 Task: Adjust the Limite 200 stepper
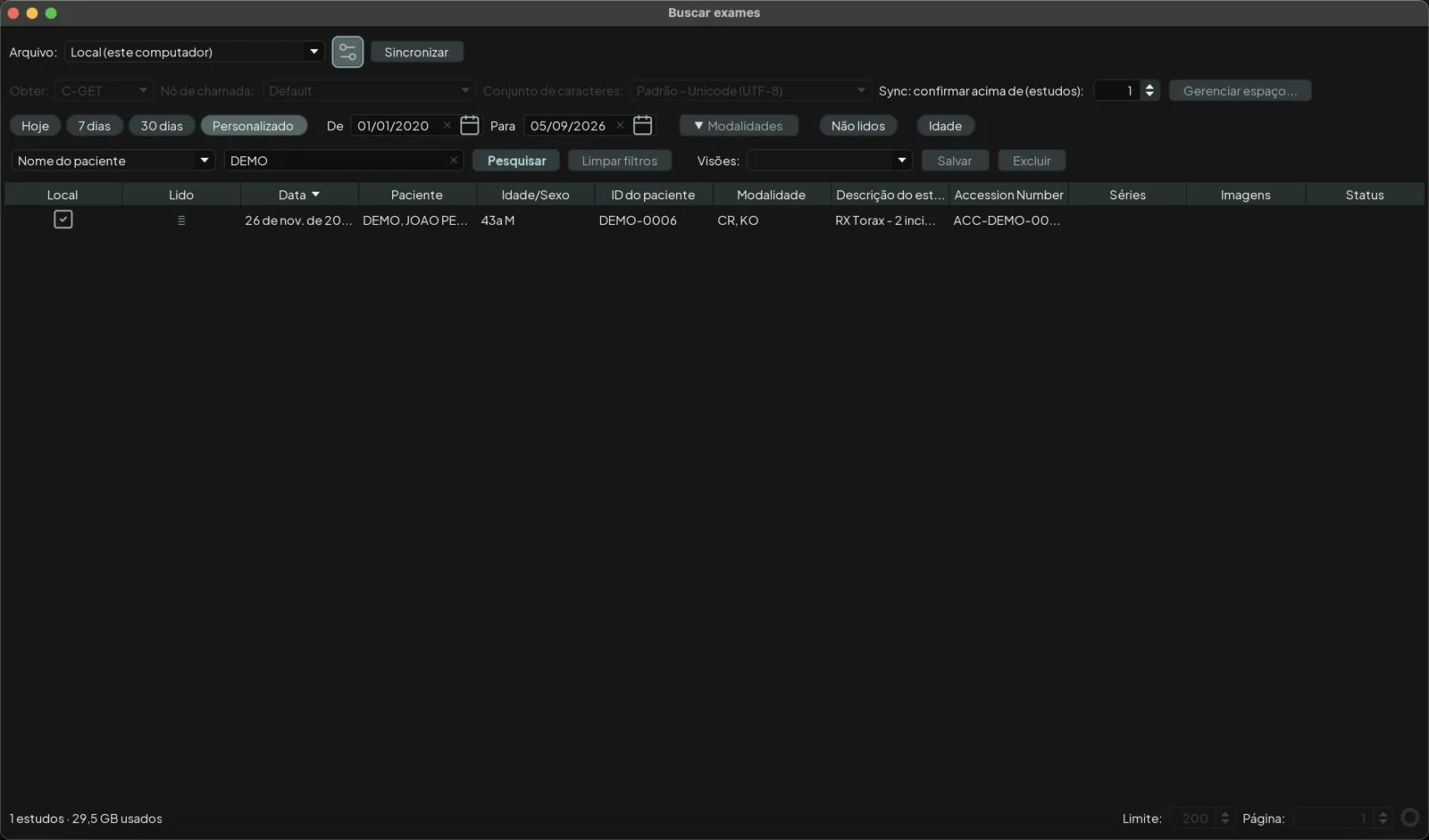pos(1224,818)
